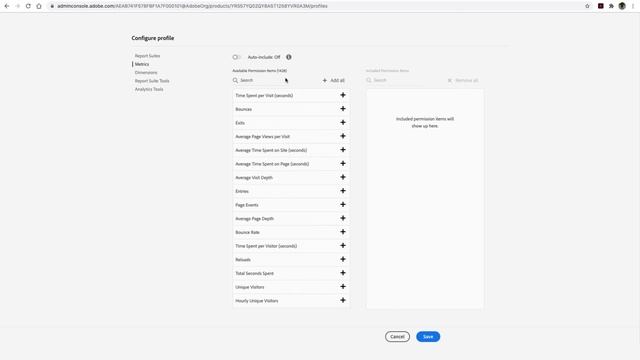The height and width of the screenshot is (360, 640).
Task: Select the 'Entries' row text
Action: pos(242,191)
